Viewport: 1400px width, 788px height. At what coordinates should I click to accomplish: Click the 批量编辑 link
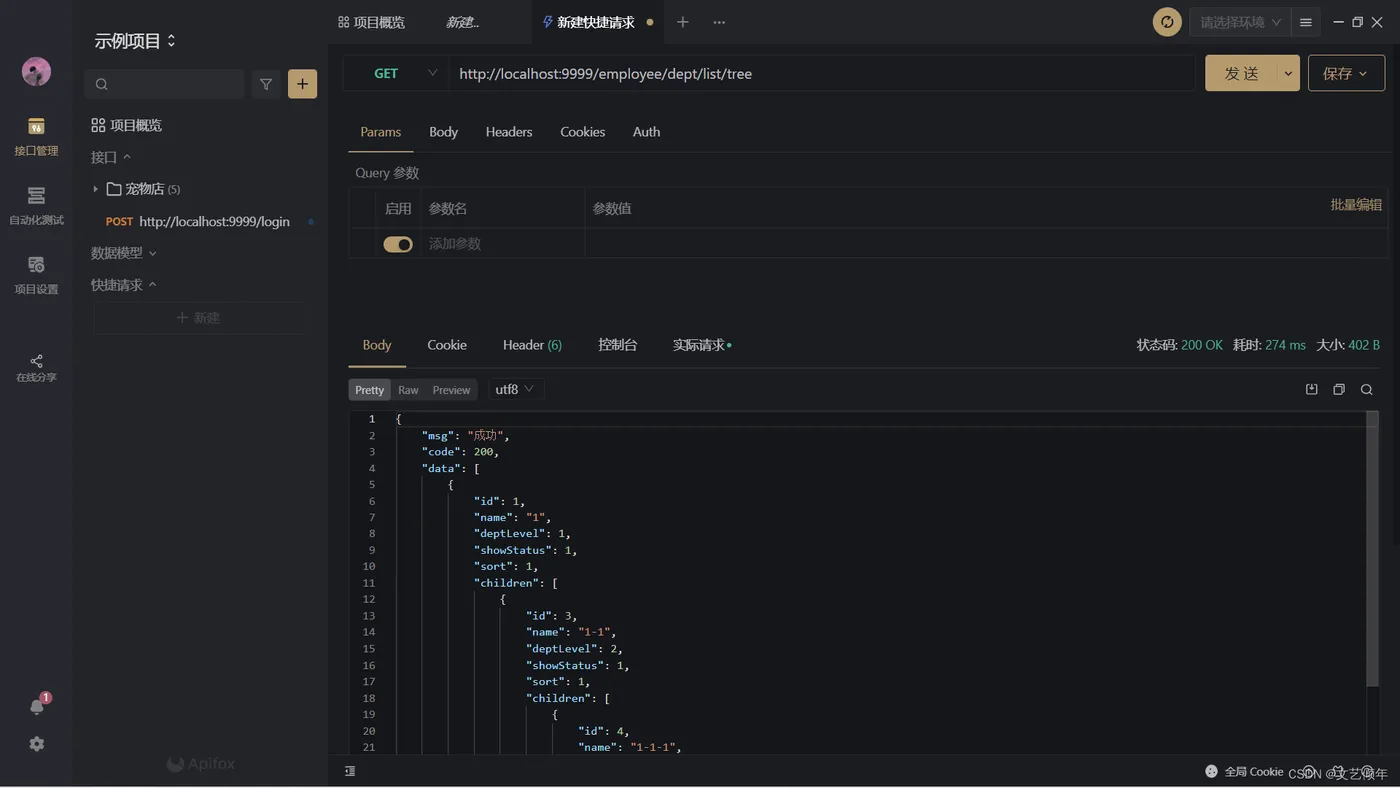(1355, 205)
